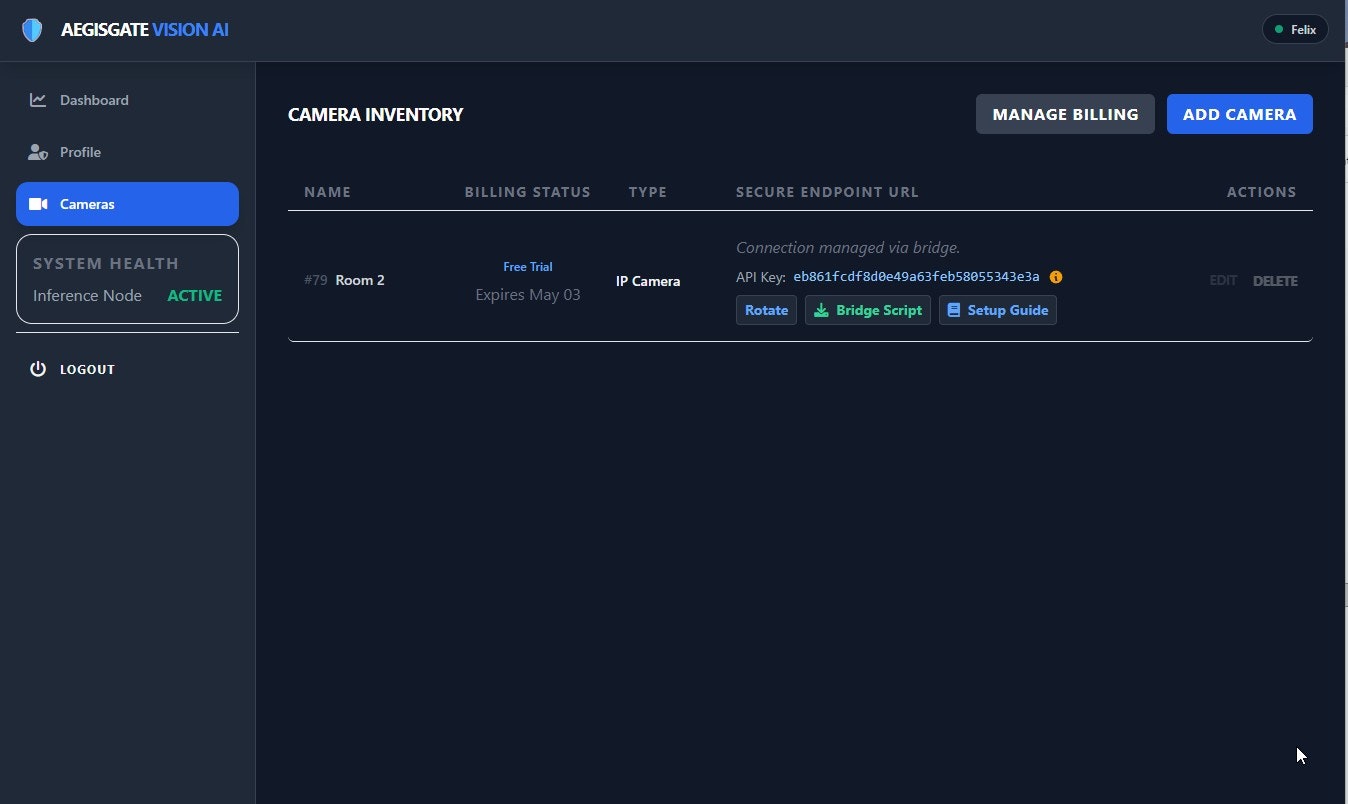
Task: Click the #79 camera ID
Action: [316, 280]
